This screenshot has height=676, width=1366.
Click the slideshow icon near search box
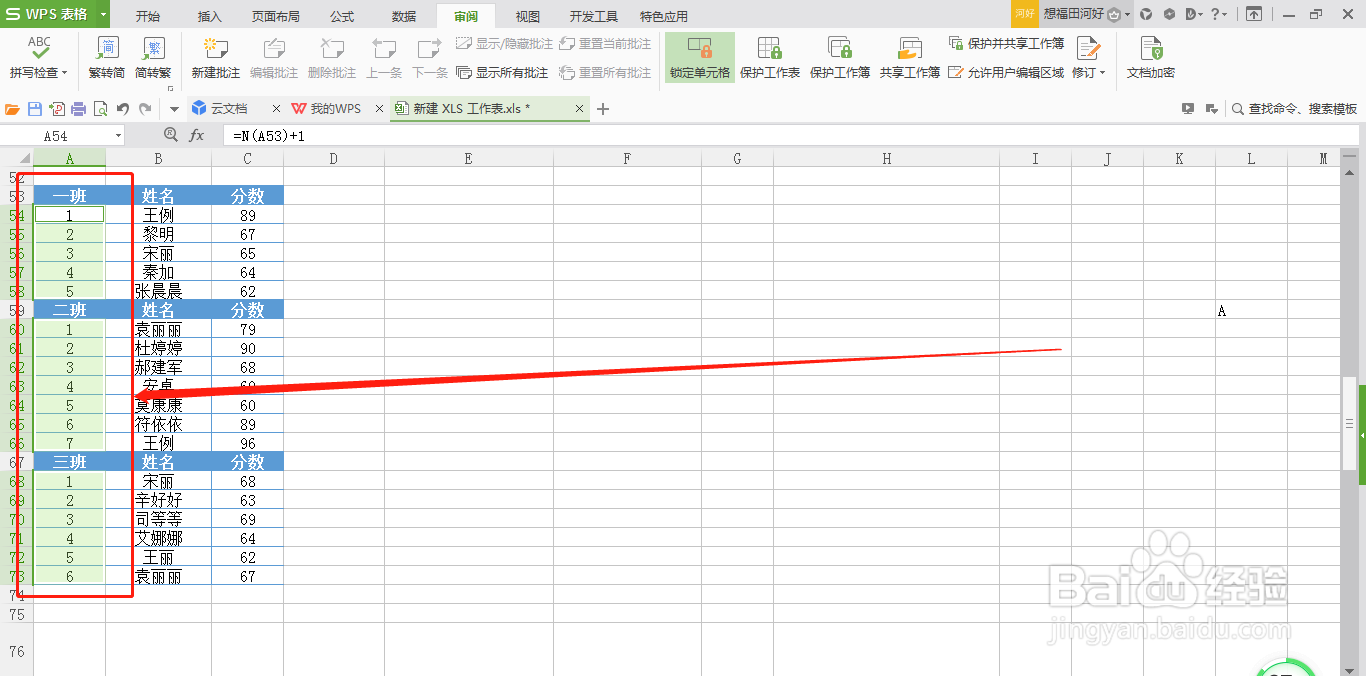coord(1188,109)
